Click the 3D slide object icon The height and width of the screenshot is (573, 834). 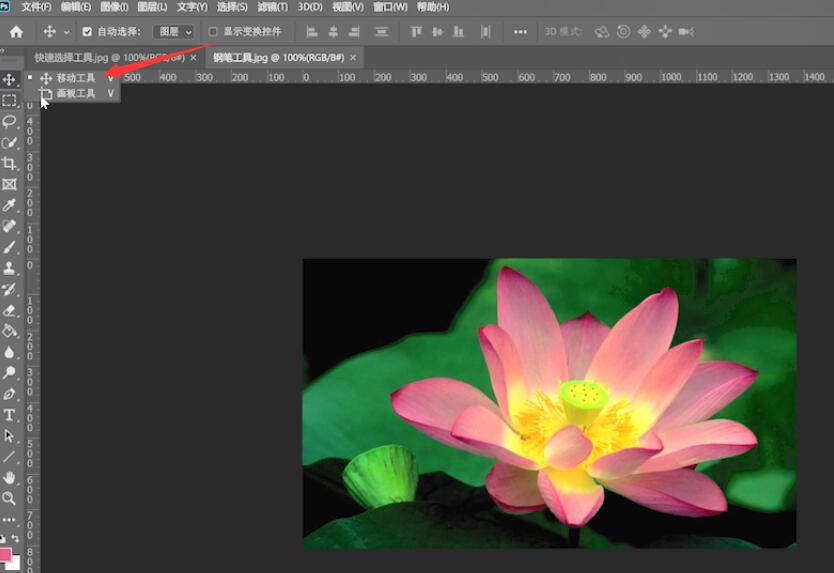tap(665, 32)
